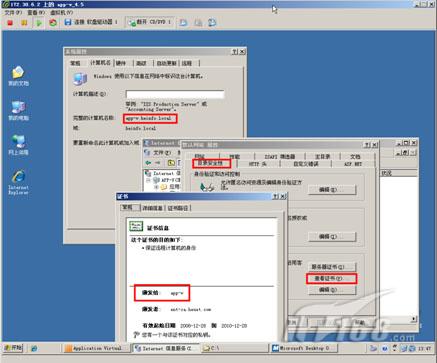Click the computer description input field
437x363 pixels.
[x=175, y=94]
